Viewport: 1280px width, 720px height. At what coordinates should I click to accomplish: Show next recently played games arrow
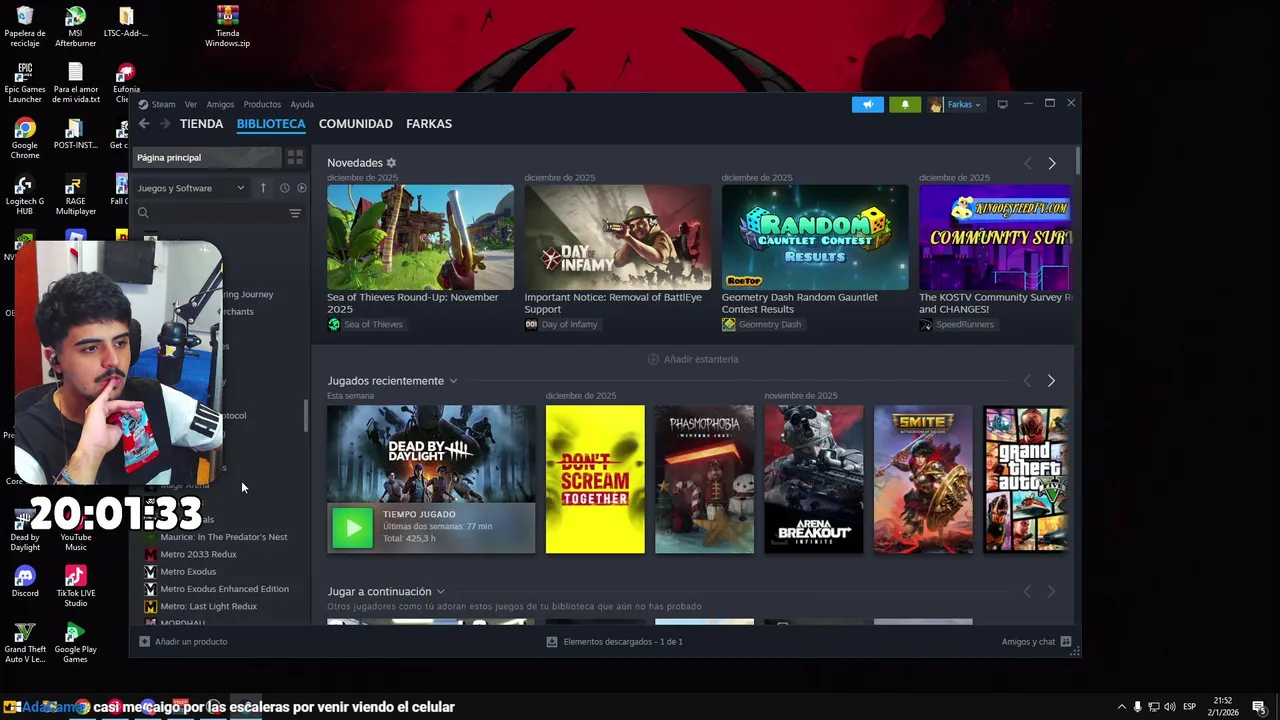point(1051,381)
